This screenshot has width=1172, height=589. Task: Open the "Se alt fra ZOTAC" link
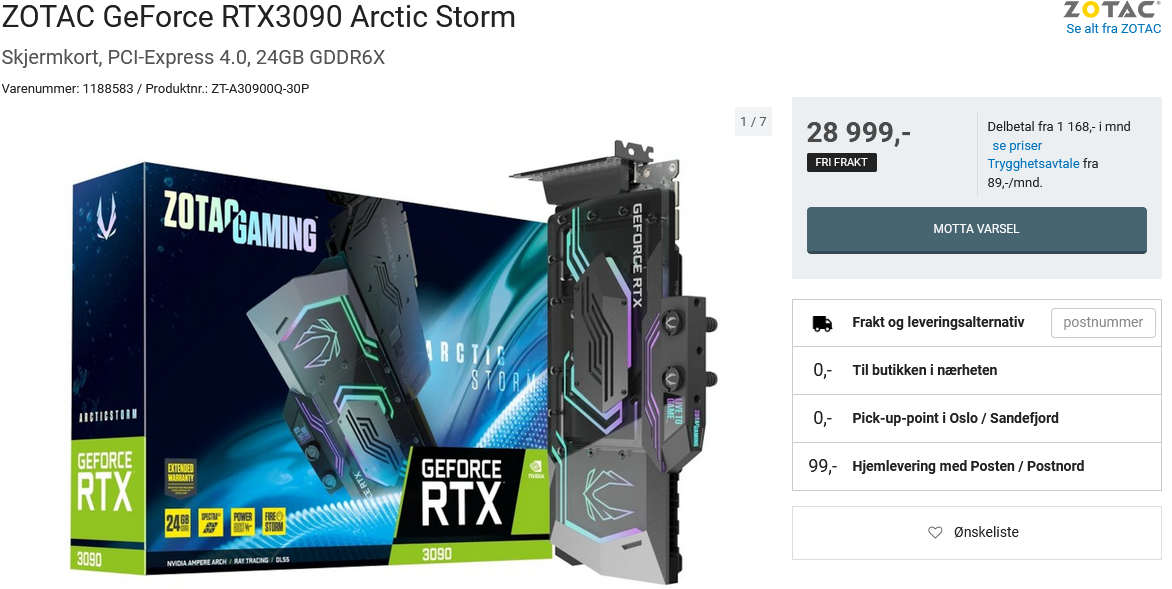tap(1113, 29)
